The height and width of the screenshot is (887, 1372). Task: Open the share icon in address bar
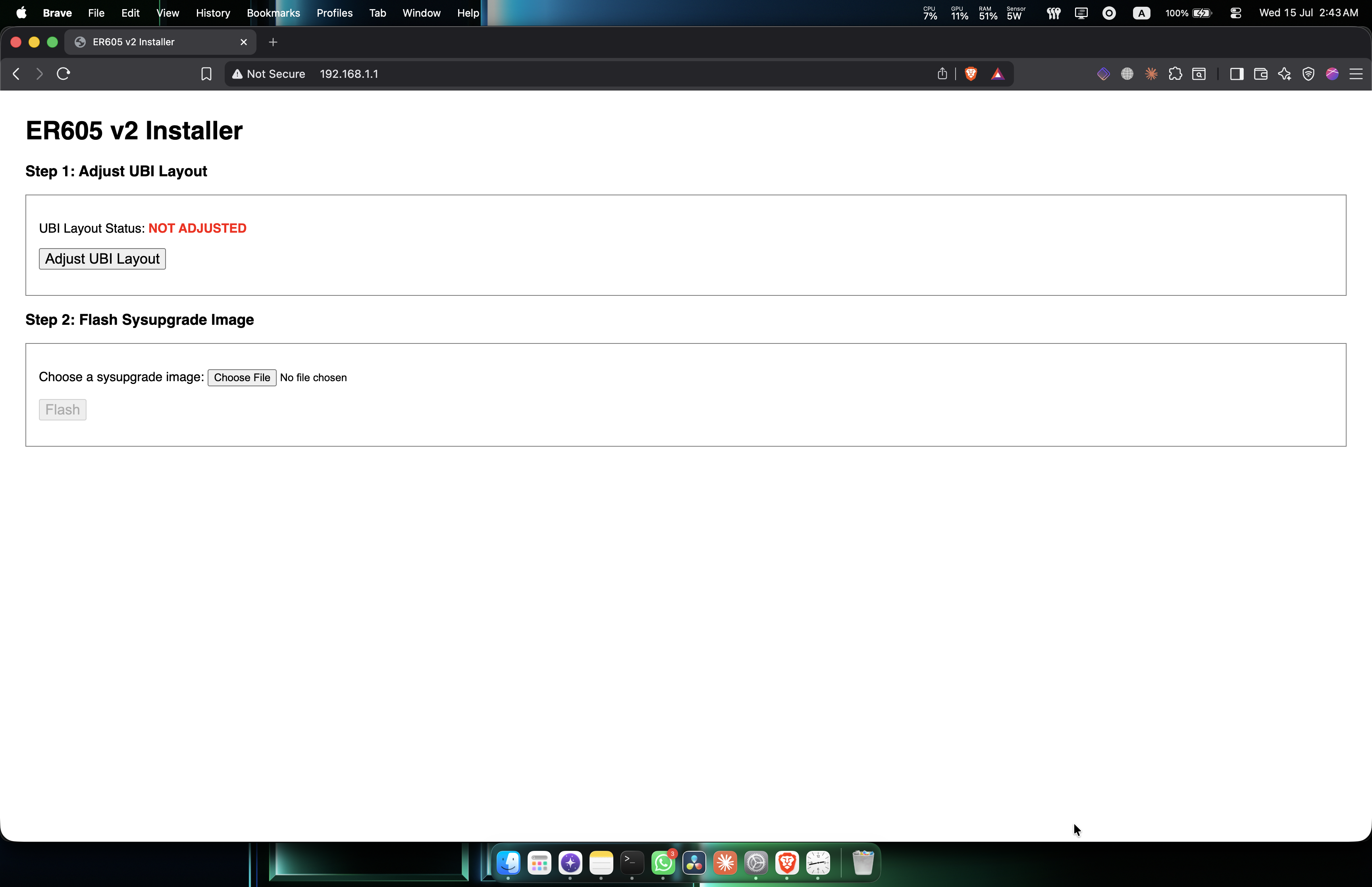[942, 74]
